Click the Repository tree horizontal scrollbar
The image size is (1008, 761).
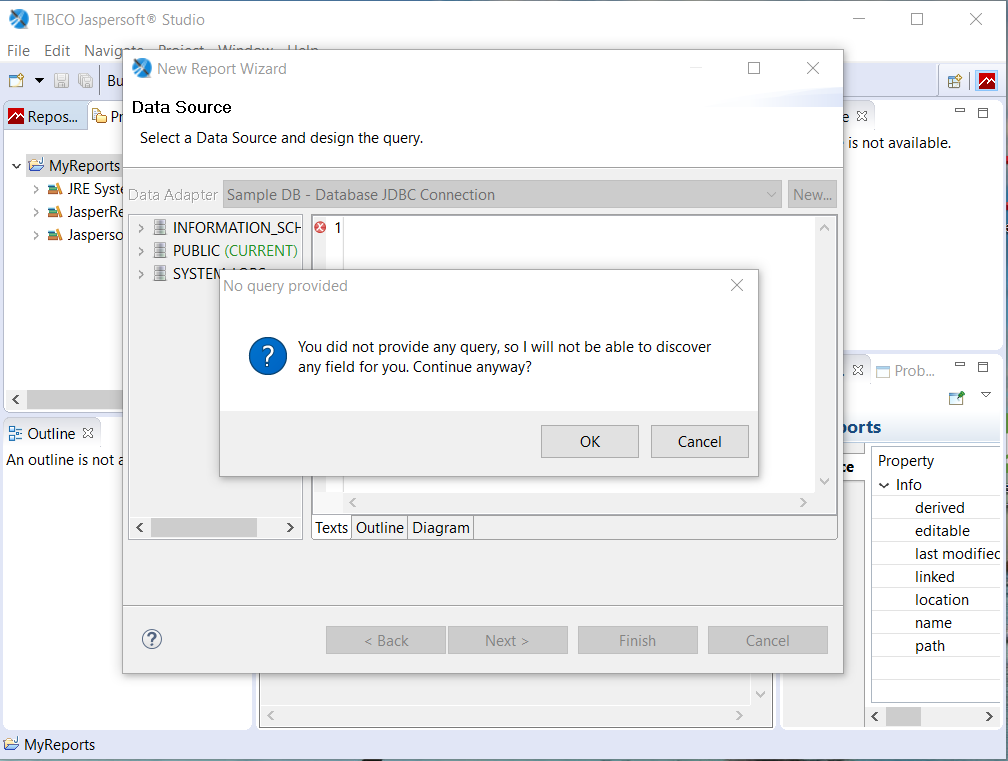point(75,399)
